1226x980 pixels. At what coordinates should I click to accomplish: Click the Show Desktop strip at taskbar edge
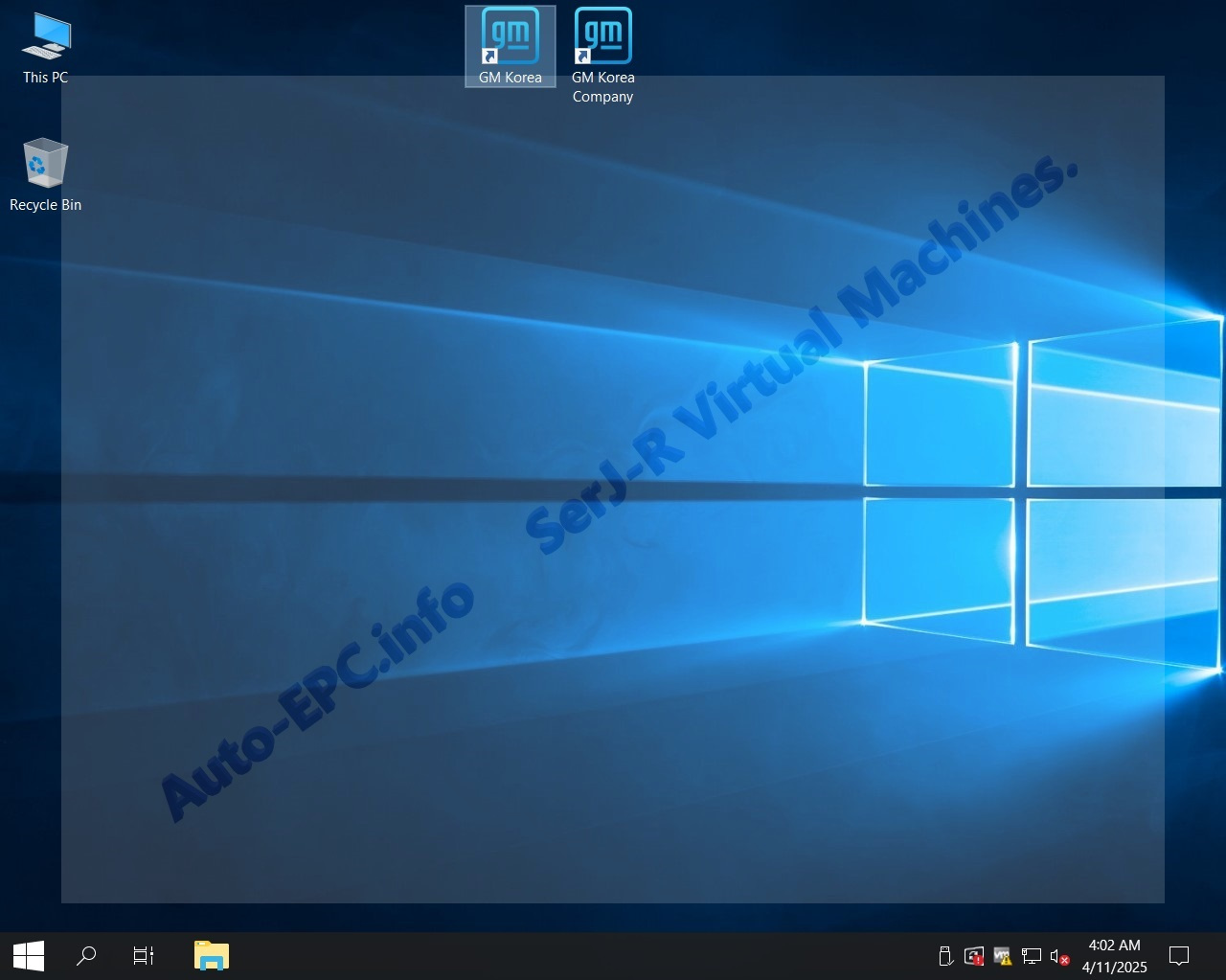tap(1223, 955)
